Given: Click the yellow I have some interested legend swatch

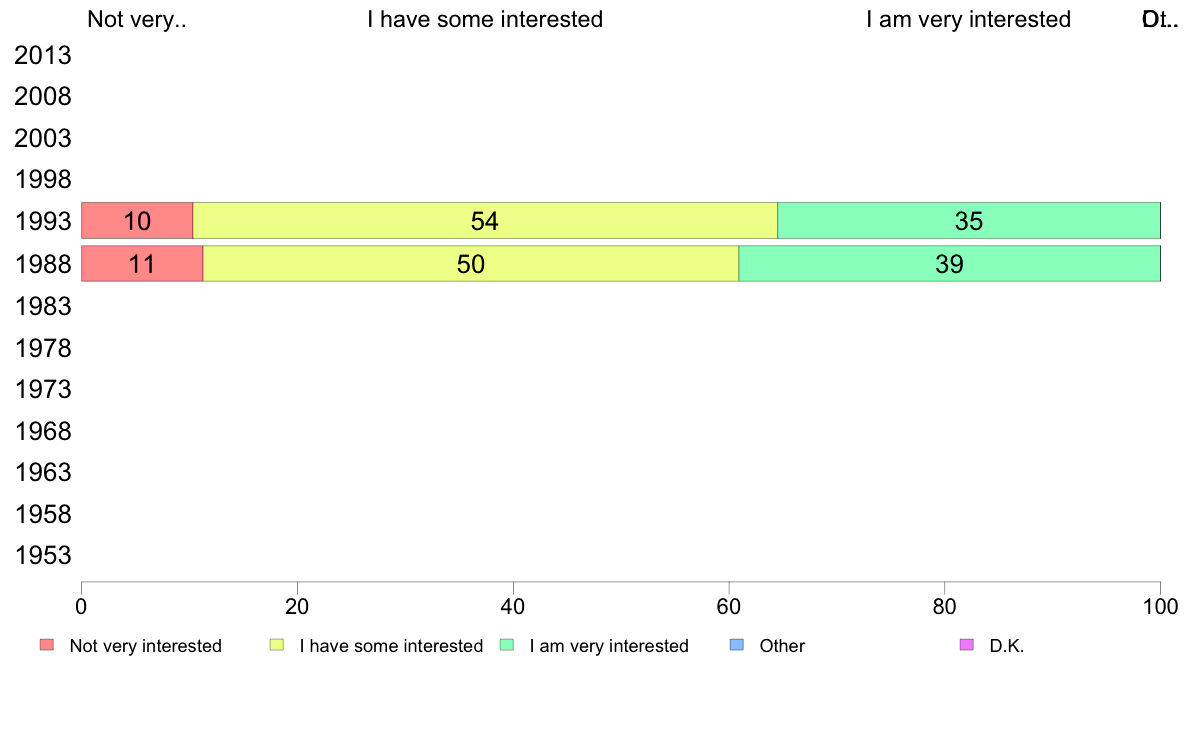Looking at the screenshot, I should 277,645.
